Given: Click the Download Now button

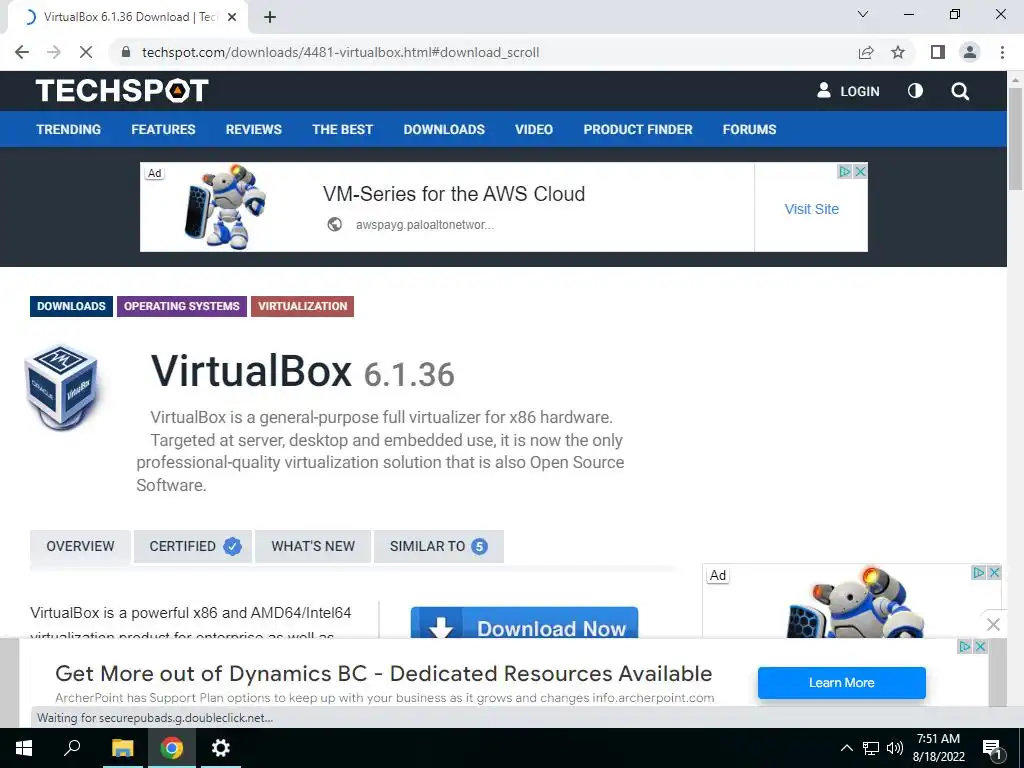Looking at the screenshot, I should coord(524,623).
